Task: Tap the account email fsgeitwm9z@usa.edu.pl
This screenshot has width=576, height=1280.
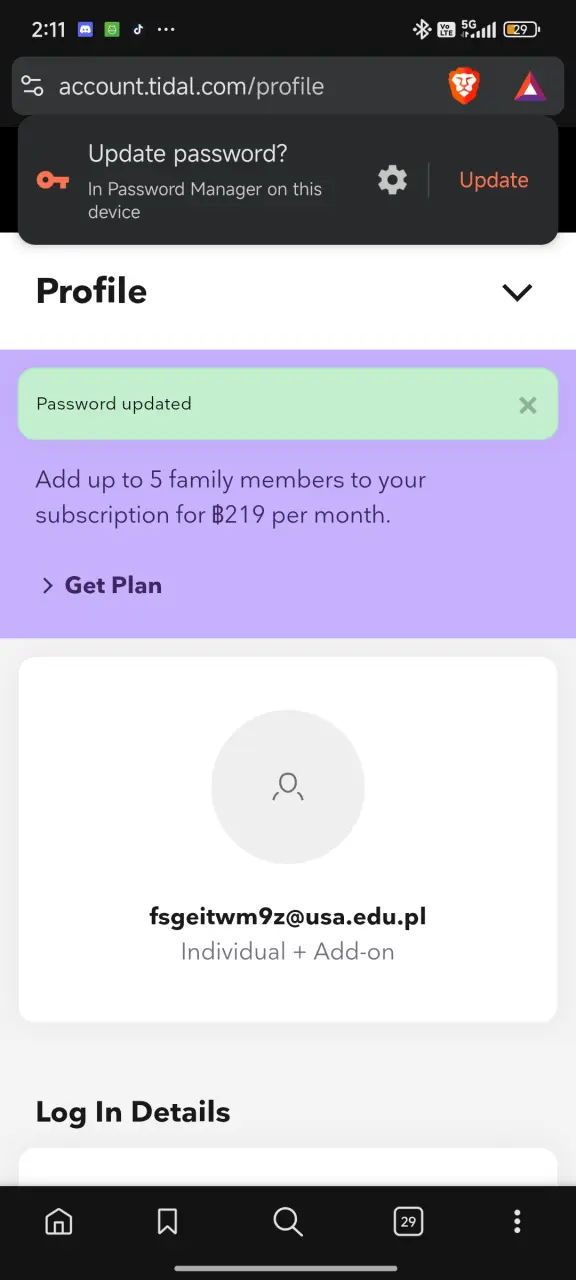Action: point(288,916)
